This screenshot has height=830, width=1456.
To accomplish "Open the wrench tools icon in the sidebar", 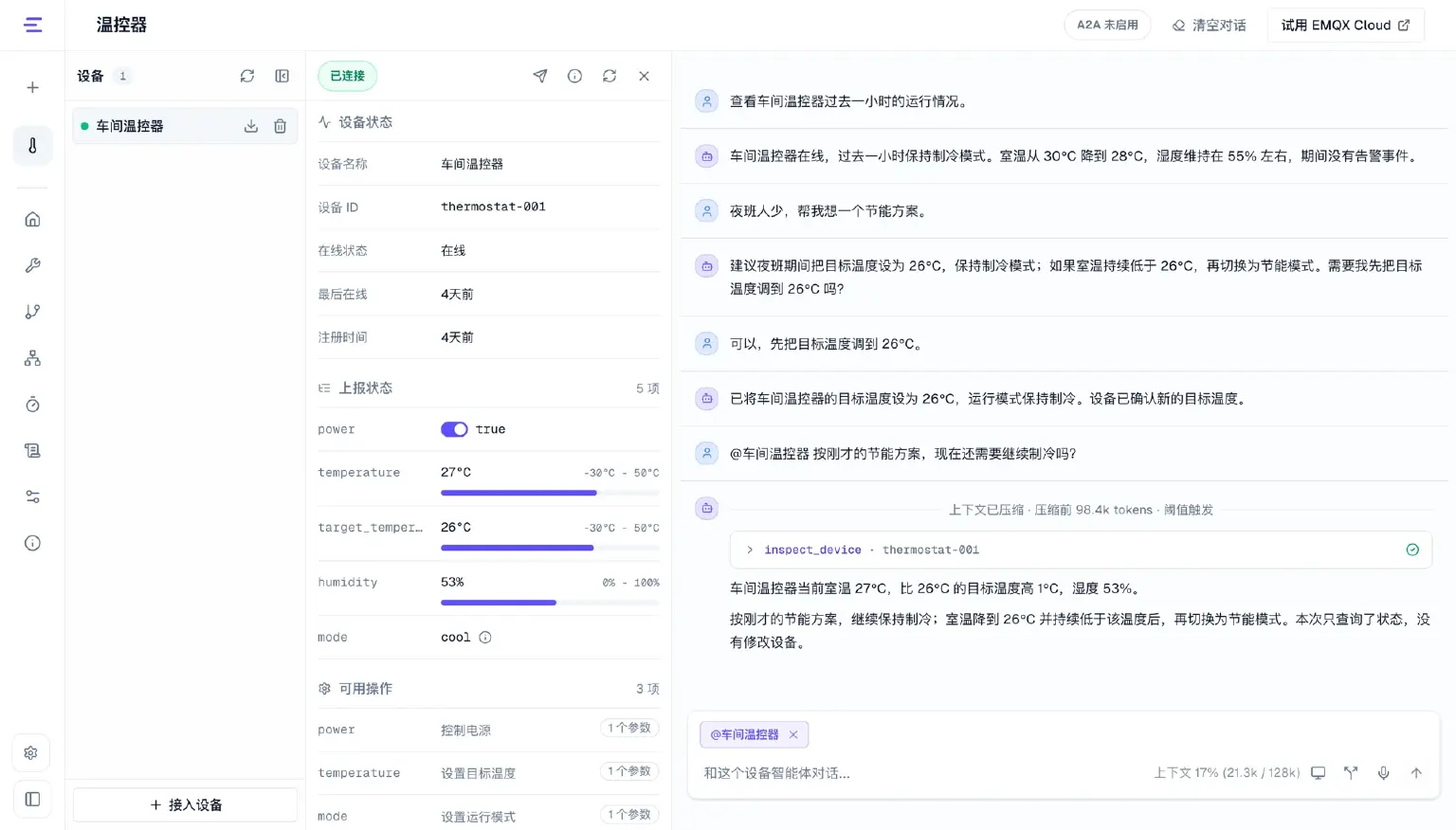I will tap(32, 265).
